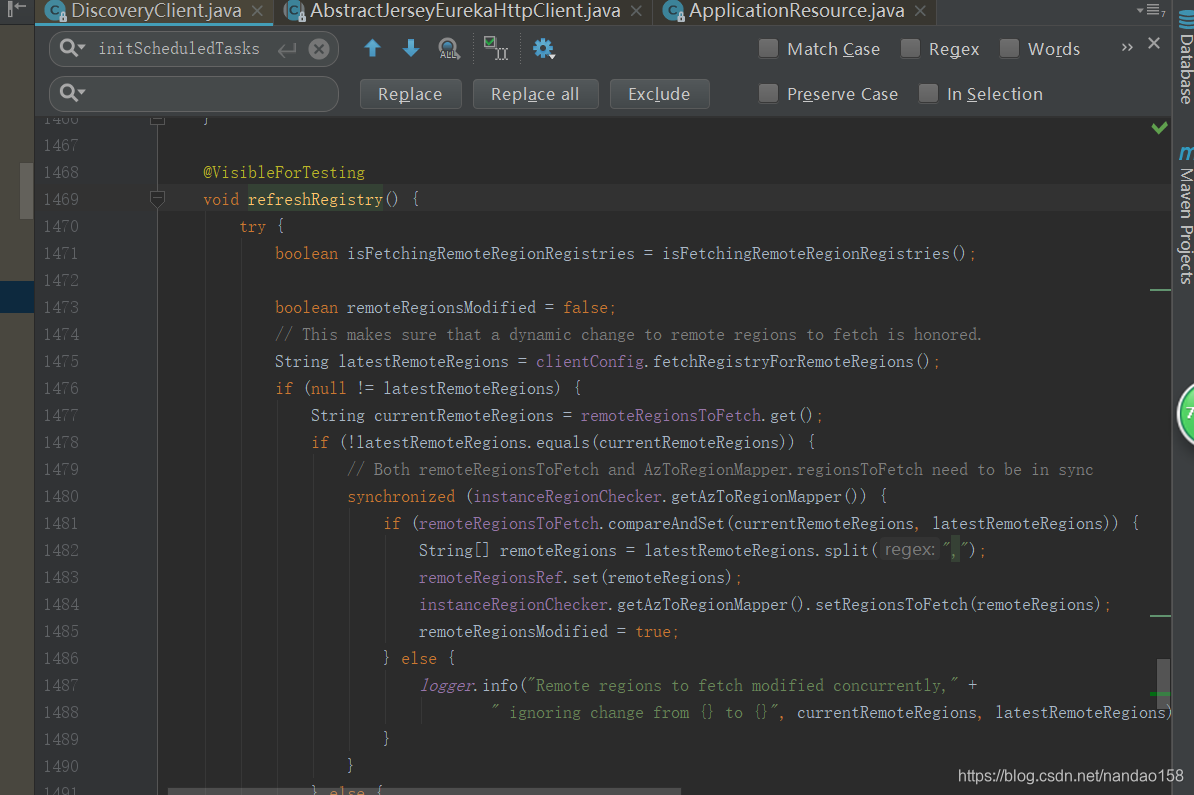Toggle the multi-selection occurrences icon

(x=495, y=48)
